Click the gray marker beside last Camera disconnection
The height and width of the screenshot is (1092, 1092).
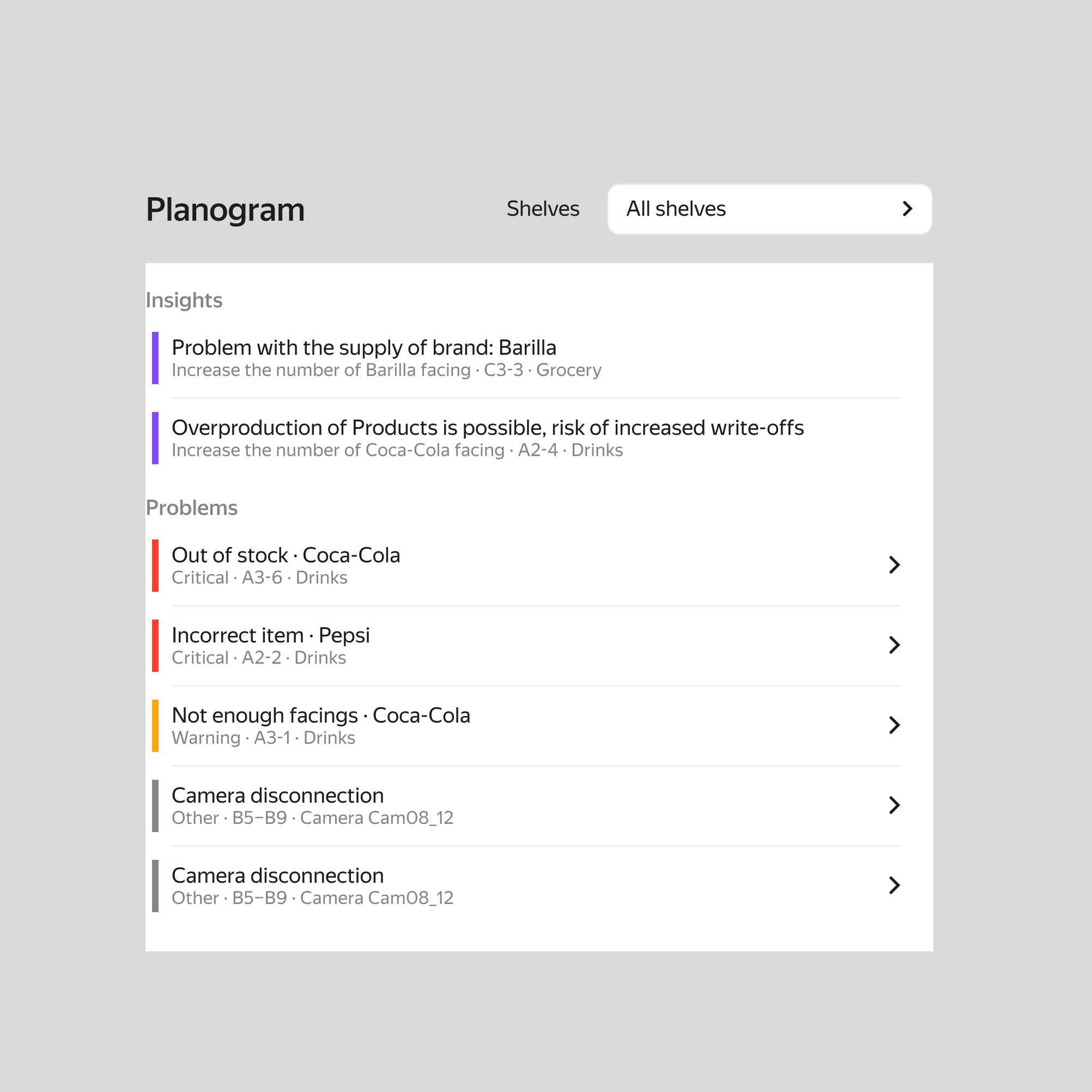155,885
